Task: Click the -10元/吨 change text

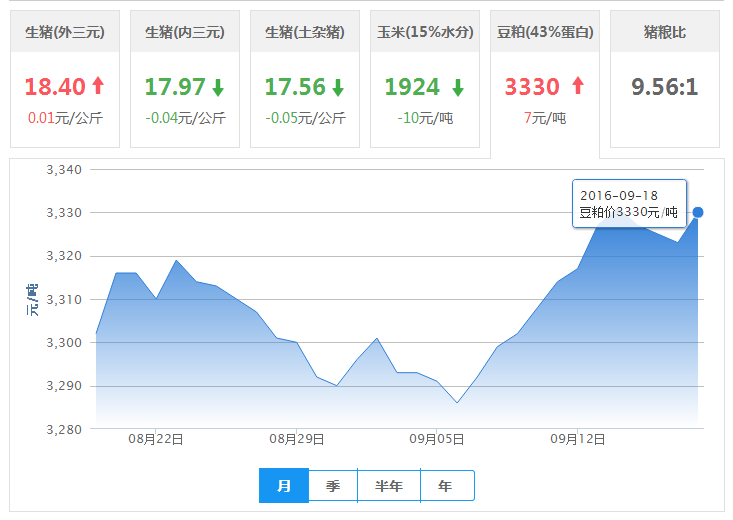Action: [425, 118]
